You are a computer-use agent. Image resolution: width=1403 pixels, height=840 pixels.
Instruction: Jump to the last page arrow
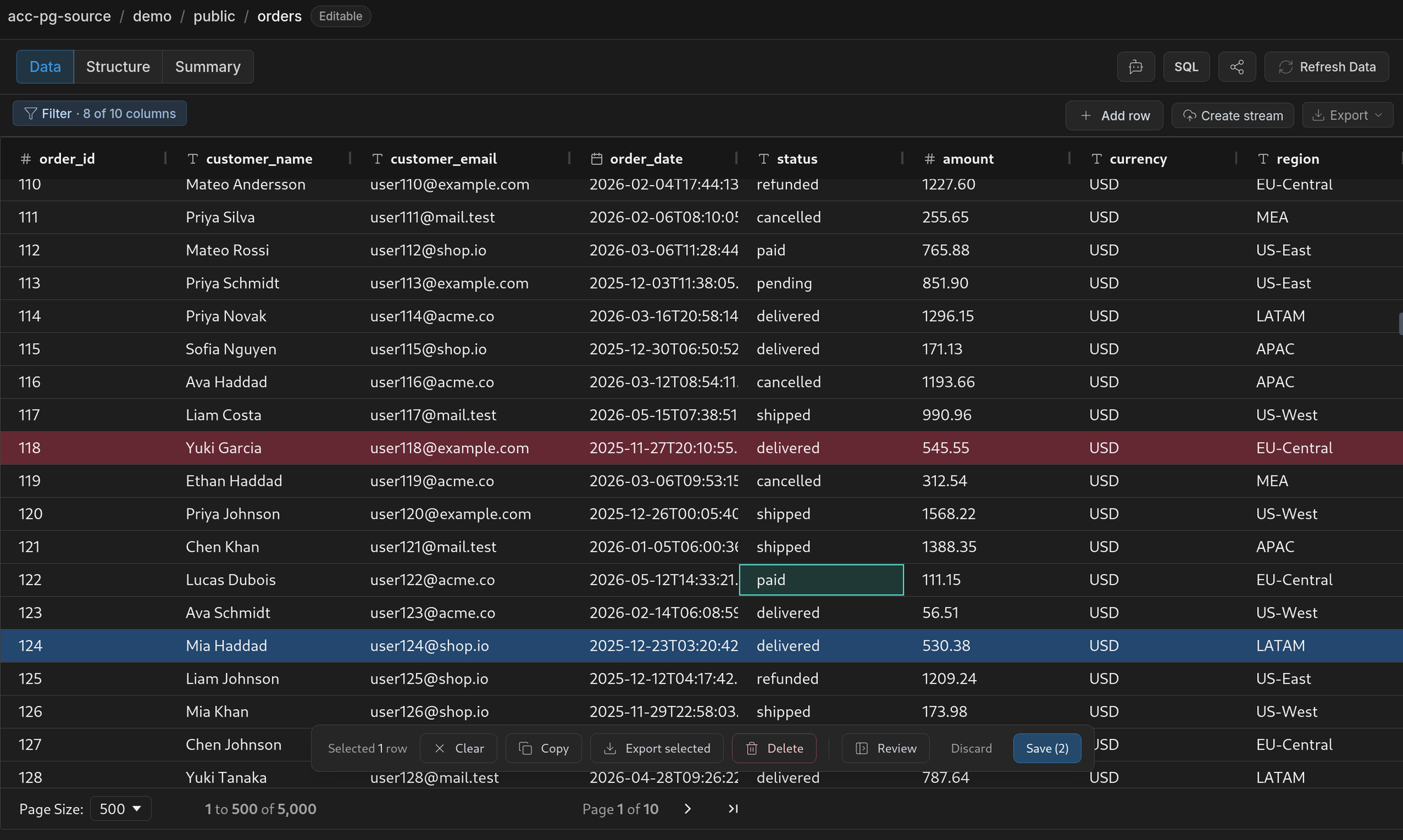[x=733, y=808]
